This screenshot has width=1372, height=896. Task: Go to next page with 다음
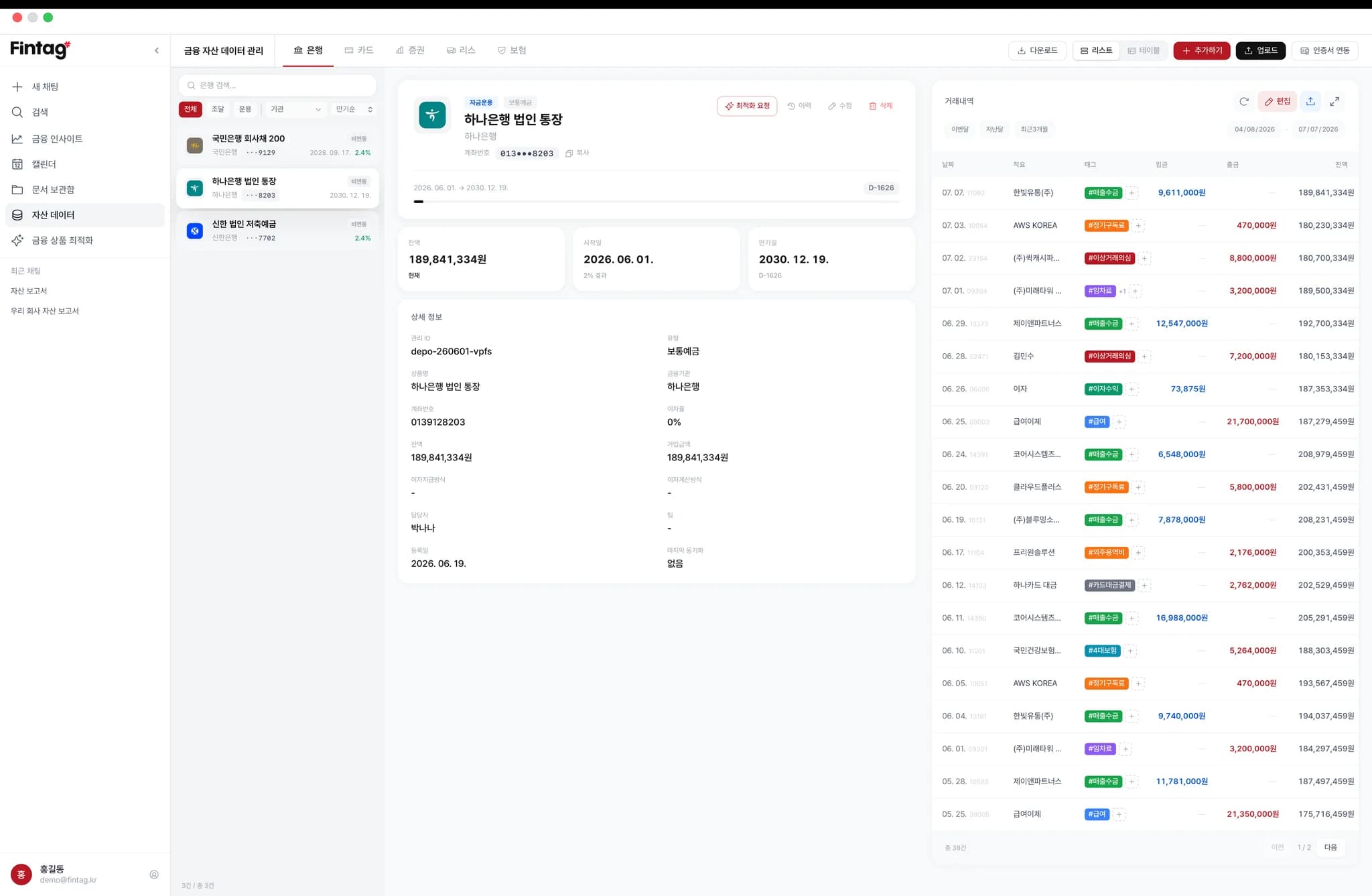(x=1330, y=848)
